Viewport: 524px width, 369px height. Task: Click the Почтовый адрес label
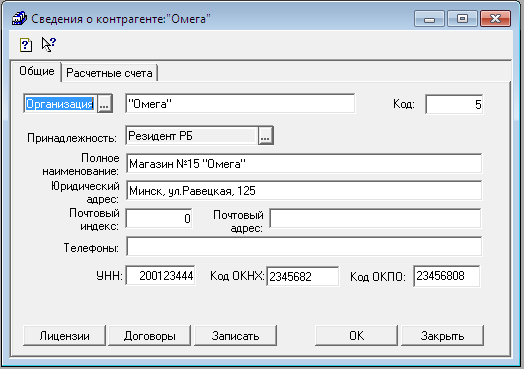[238, 221]
